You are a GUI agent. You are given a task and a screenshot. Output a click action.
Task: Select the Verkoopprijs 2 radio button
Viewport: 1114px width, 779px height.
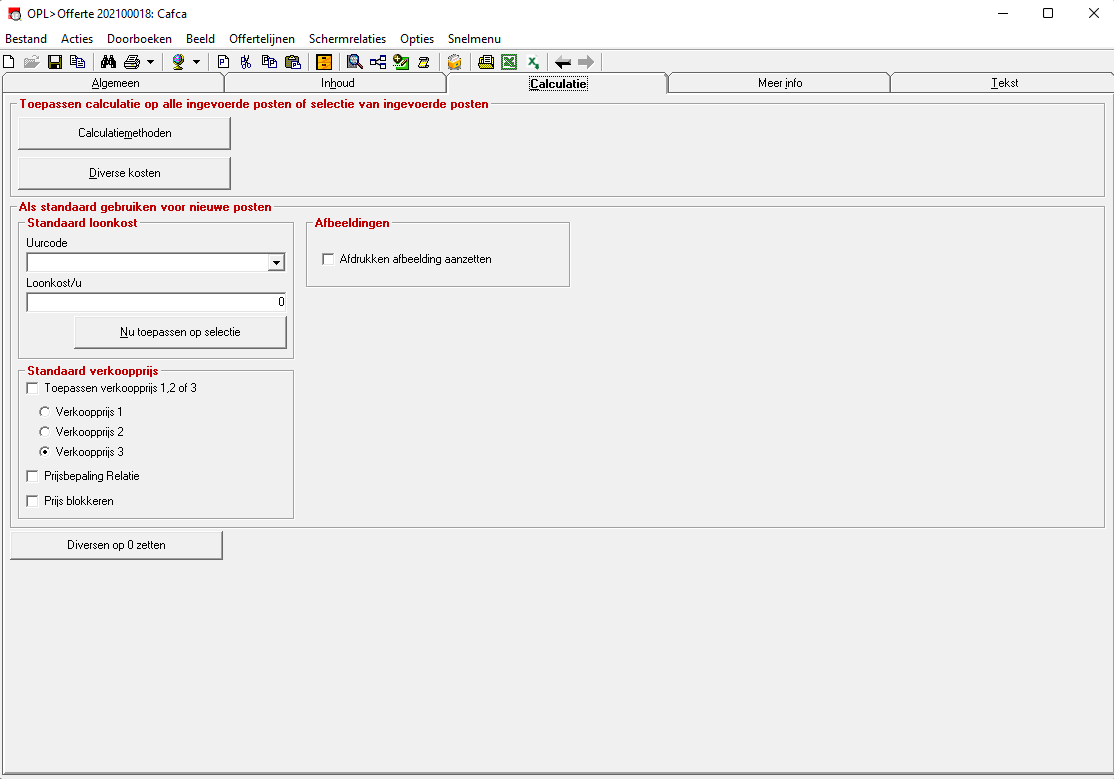[x=45, y=431]
